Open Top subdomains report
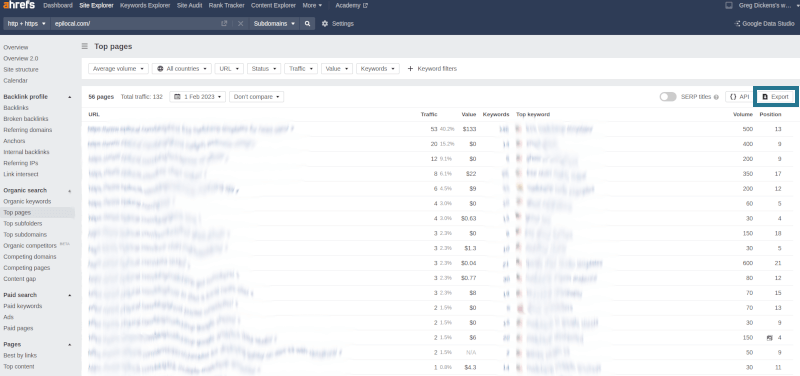 tap(25, 235)
